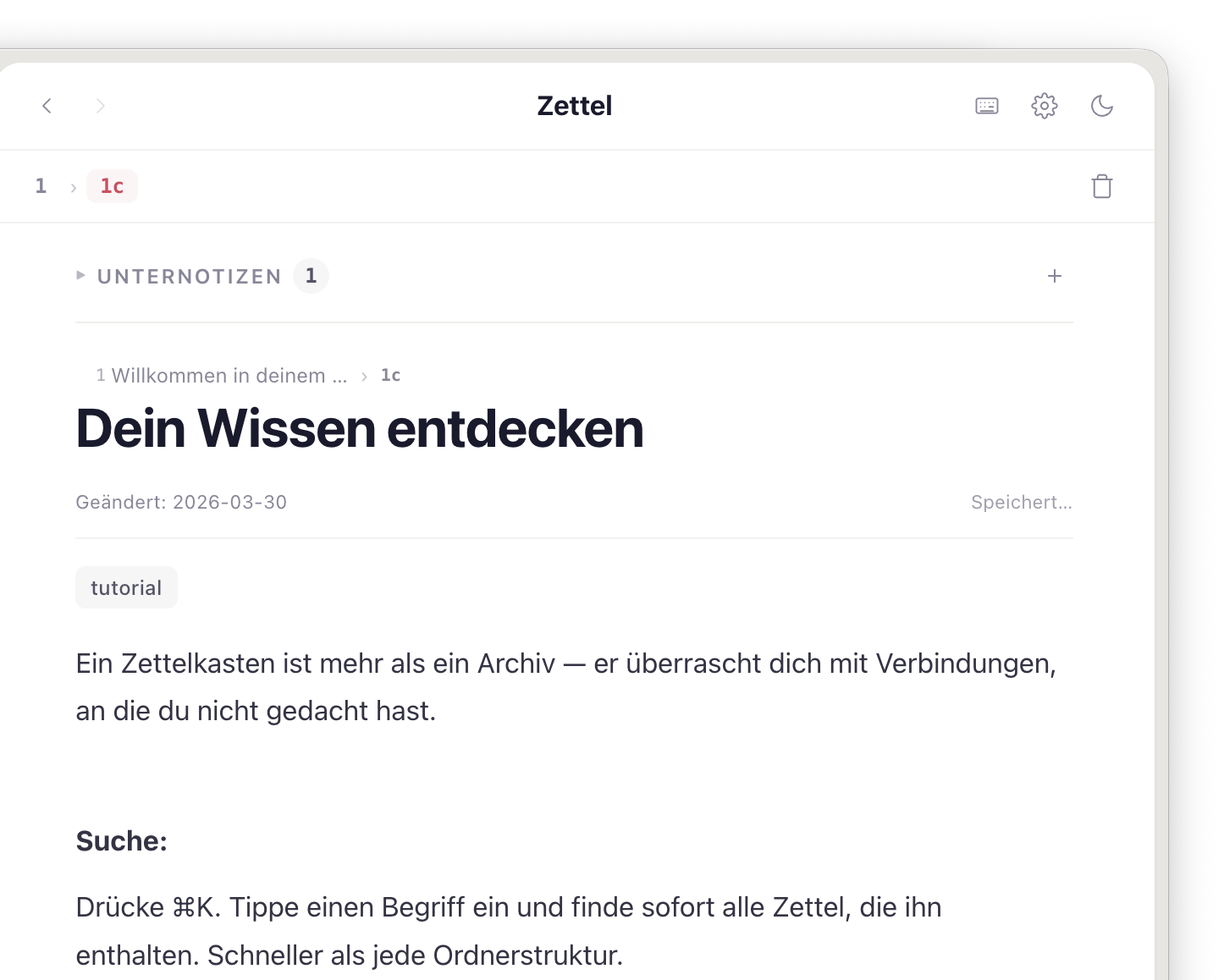Delete the note with the trash icon

[x=1102, y=186]
